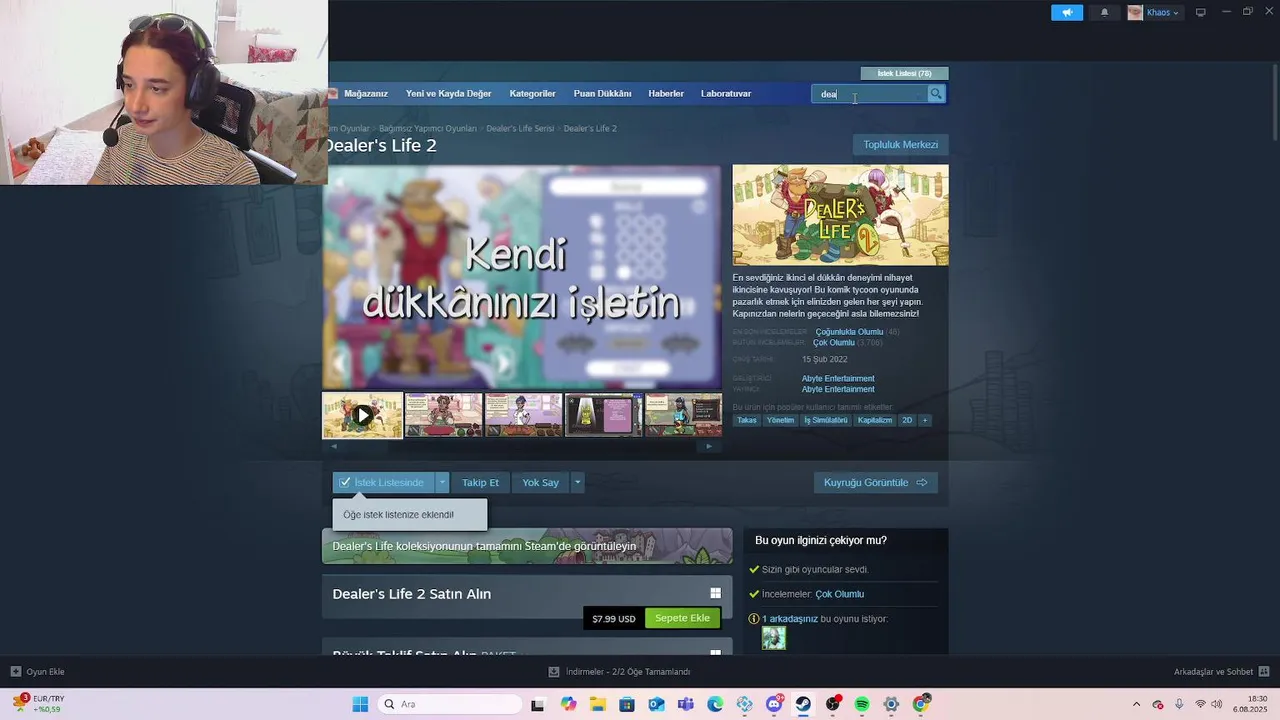Open the Puan Dükkânı tab
Image resolution: width=1280 pixels, height=720 pixels.
click(x=602, y=93)
